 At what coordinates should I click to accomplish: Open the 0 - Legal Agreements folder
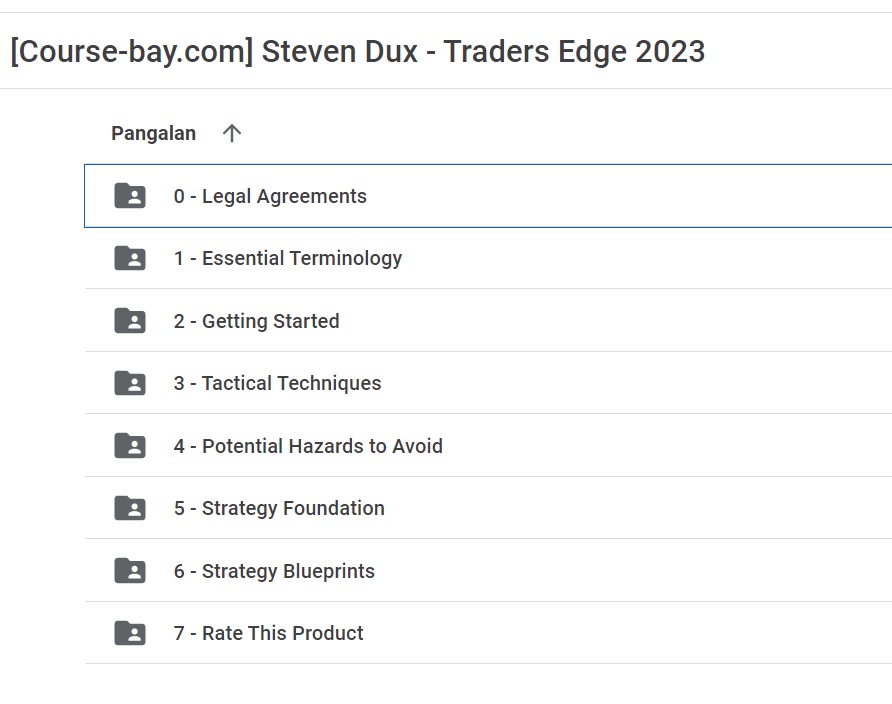(270, 196)
